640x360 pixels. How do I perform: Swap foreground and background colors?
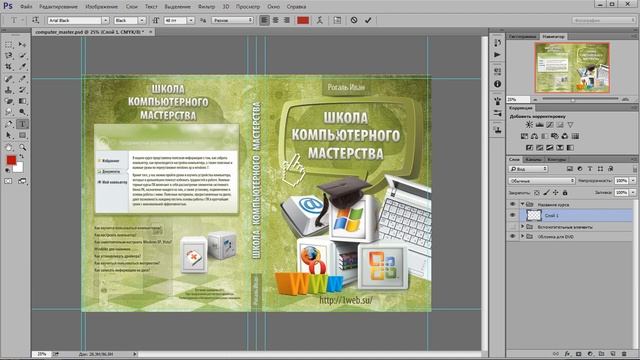click(22, 157)
